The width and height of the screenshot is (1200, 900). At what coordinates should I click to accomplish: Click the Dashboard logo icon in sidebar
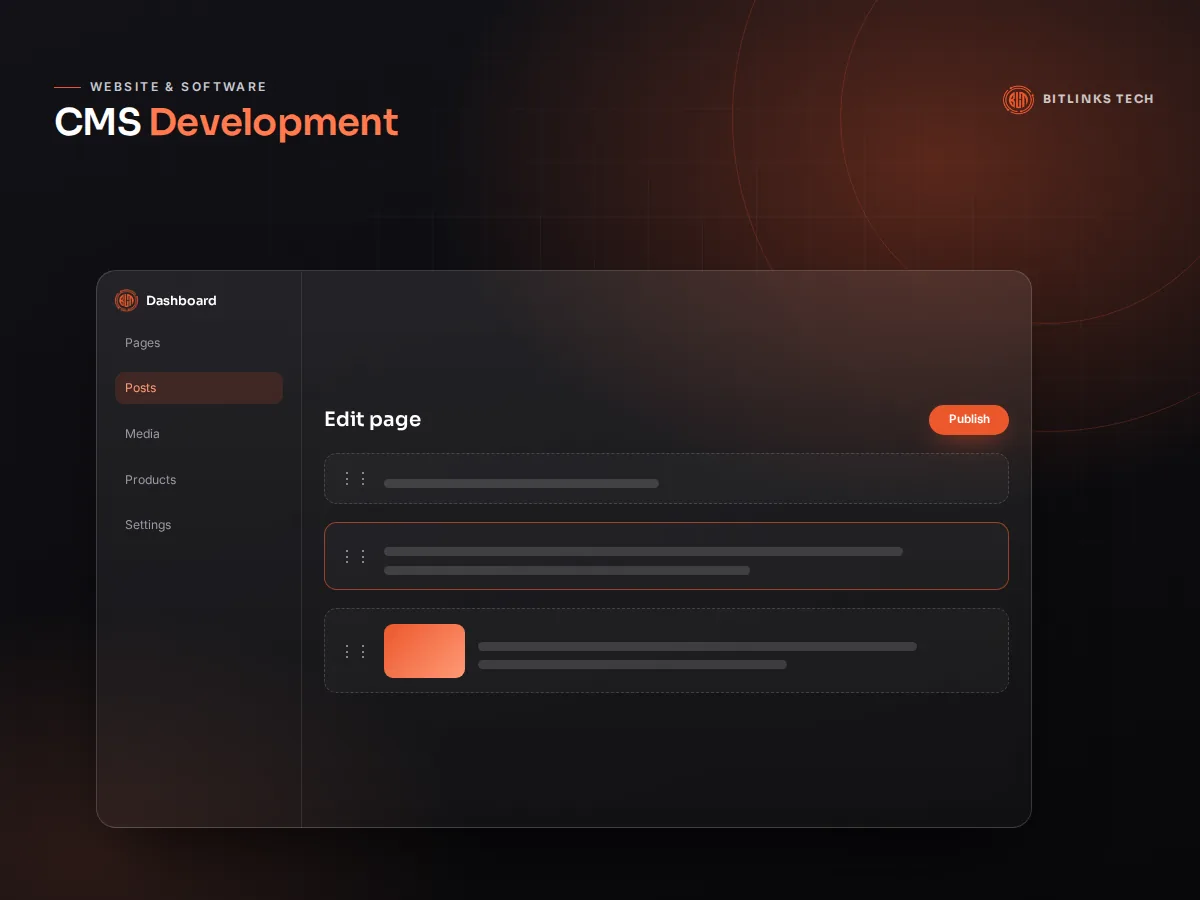126,300
